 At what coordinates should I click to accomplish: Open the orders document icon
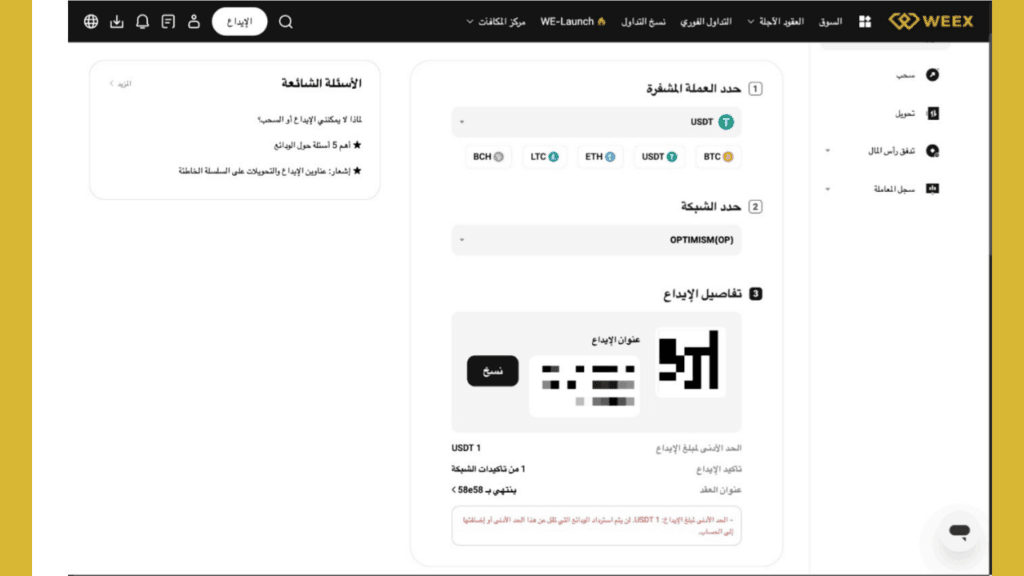(x=168, y=22)
